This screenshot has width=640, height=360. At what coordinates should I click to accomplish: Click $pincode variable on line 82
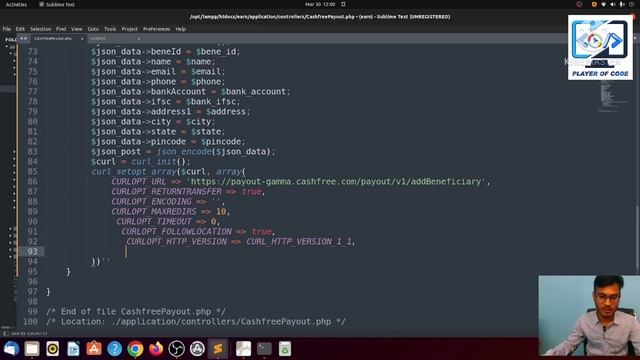tap(221, 142)
